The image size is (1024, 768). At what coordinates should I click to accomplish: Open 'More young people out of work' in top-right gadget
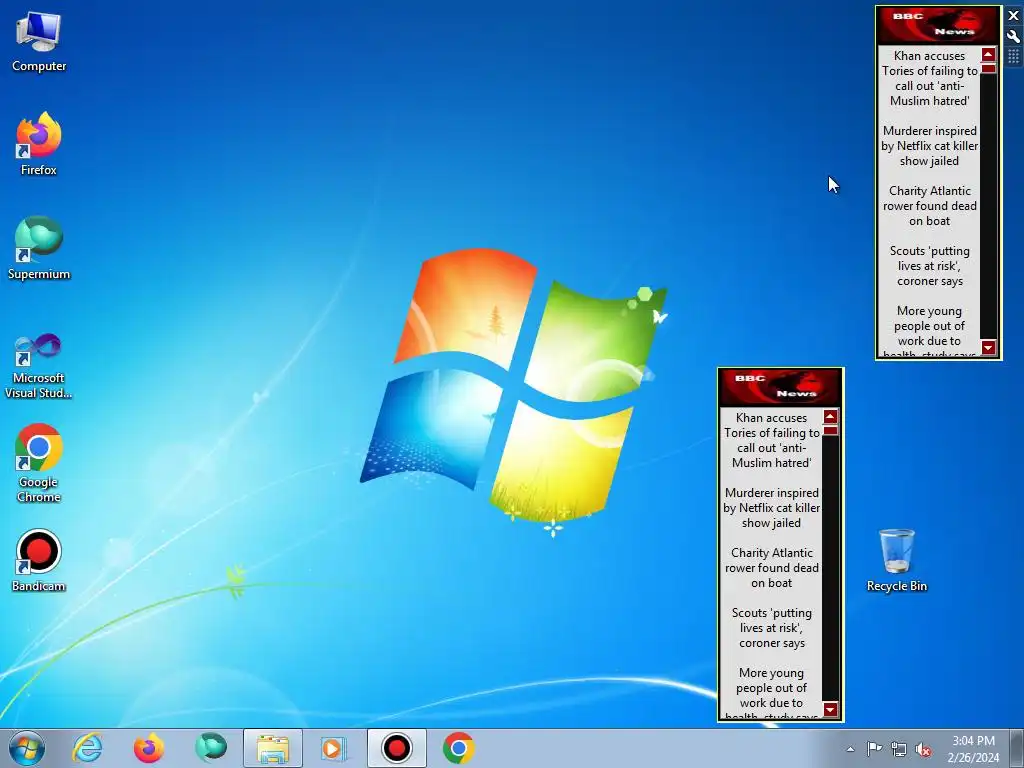pos(929,331)
